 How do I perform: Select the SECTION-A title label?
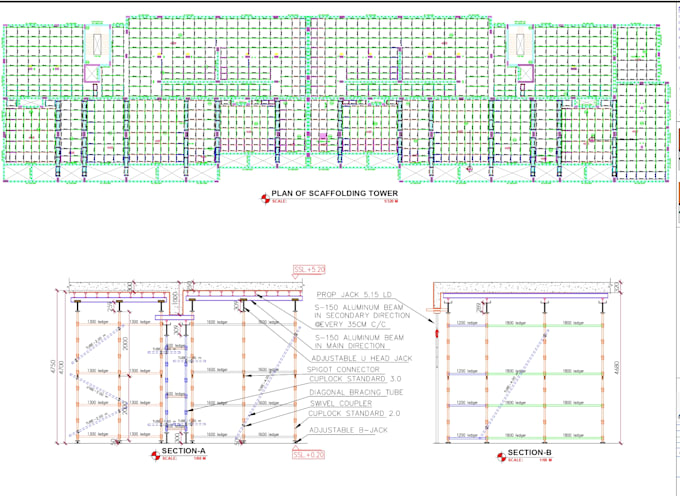click(183, 451)
